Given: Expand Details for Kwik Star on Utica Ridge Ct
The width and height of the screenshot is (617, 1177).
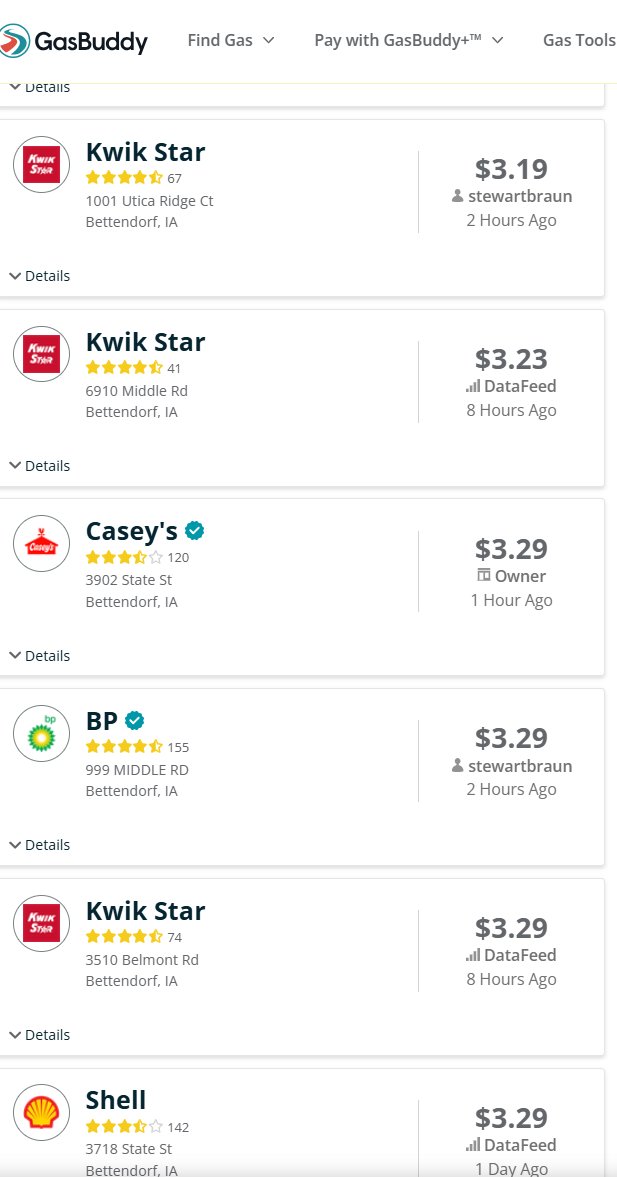Looking at the screenshot, I should click(40, 276).
